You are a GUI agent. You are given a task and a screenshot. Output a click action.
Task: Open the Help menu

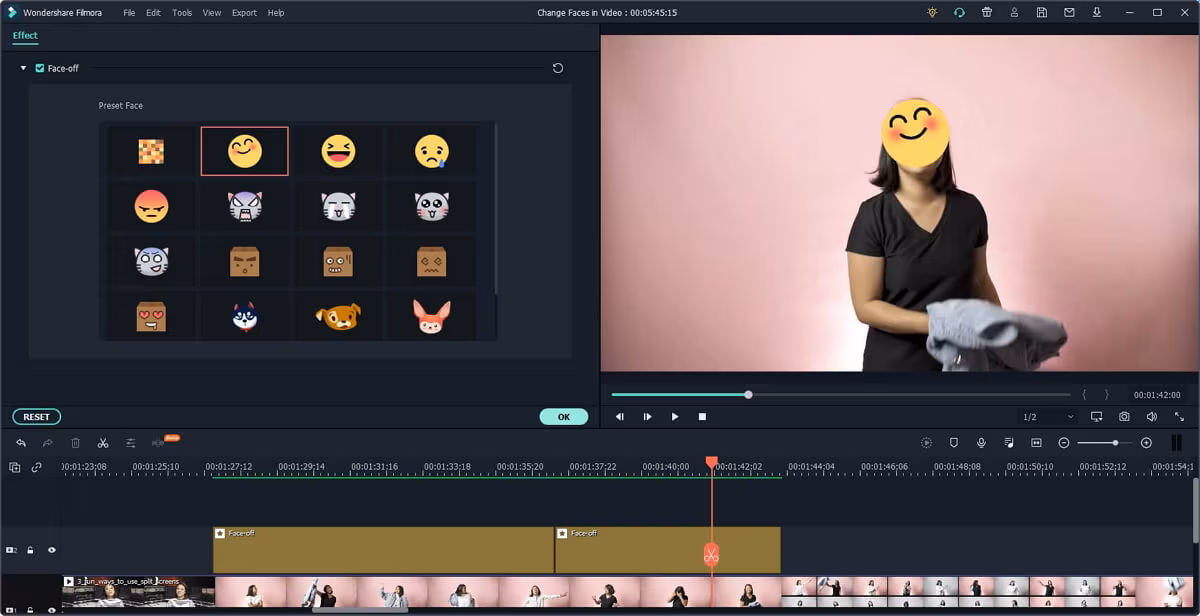pyautogui.click(x=276, y=13)
